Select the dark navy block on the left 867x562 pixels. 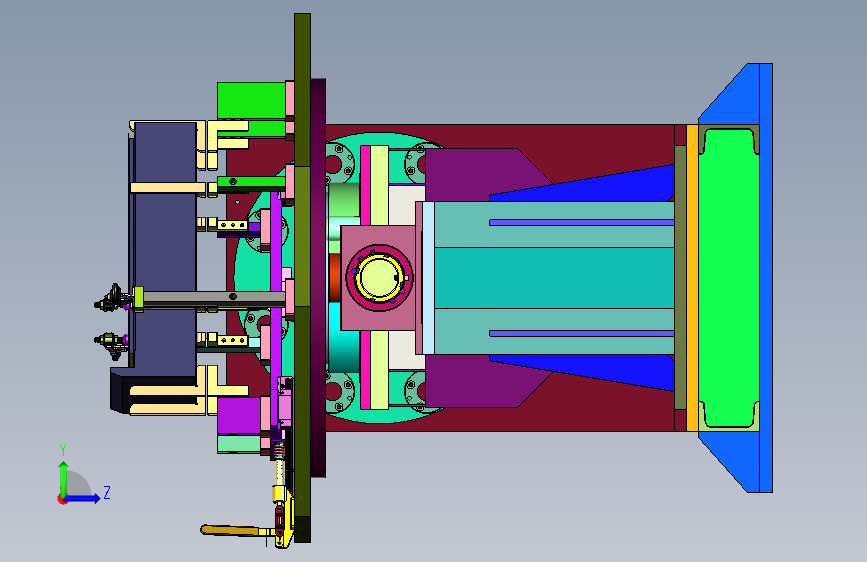(164, 249)
